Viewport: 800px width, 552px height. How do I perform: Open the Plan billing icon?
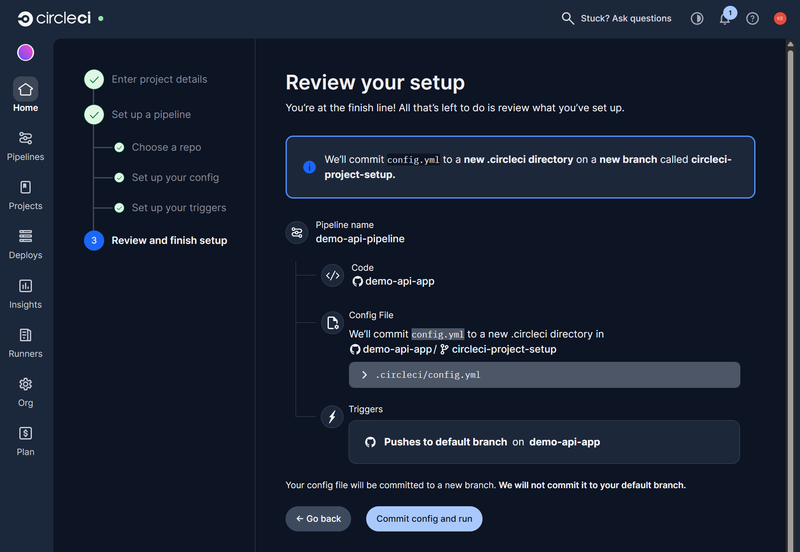click(25, 433)
